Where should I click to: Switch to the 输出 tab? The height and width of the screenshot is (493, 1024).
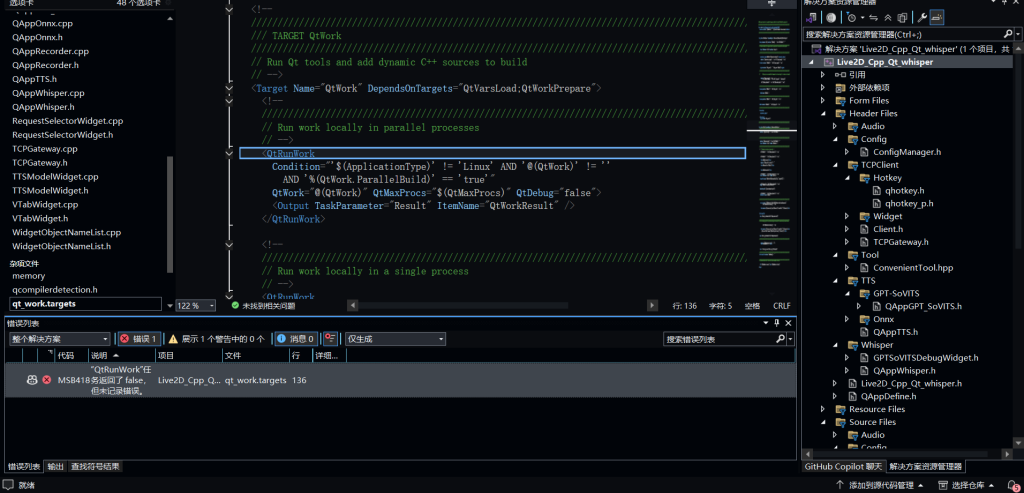click(56, 466)
